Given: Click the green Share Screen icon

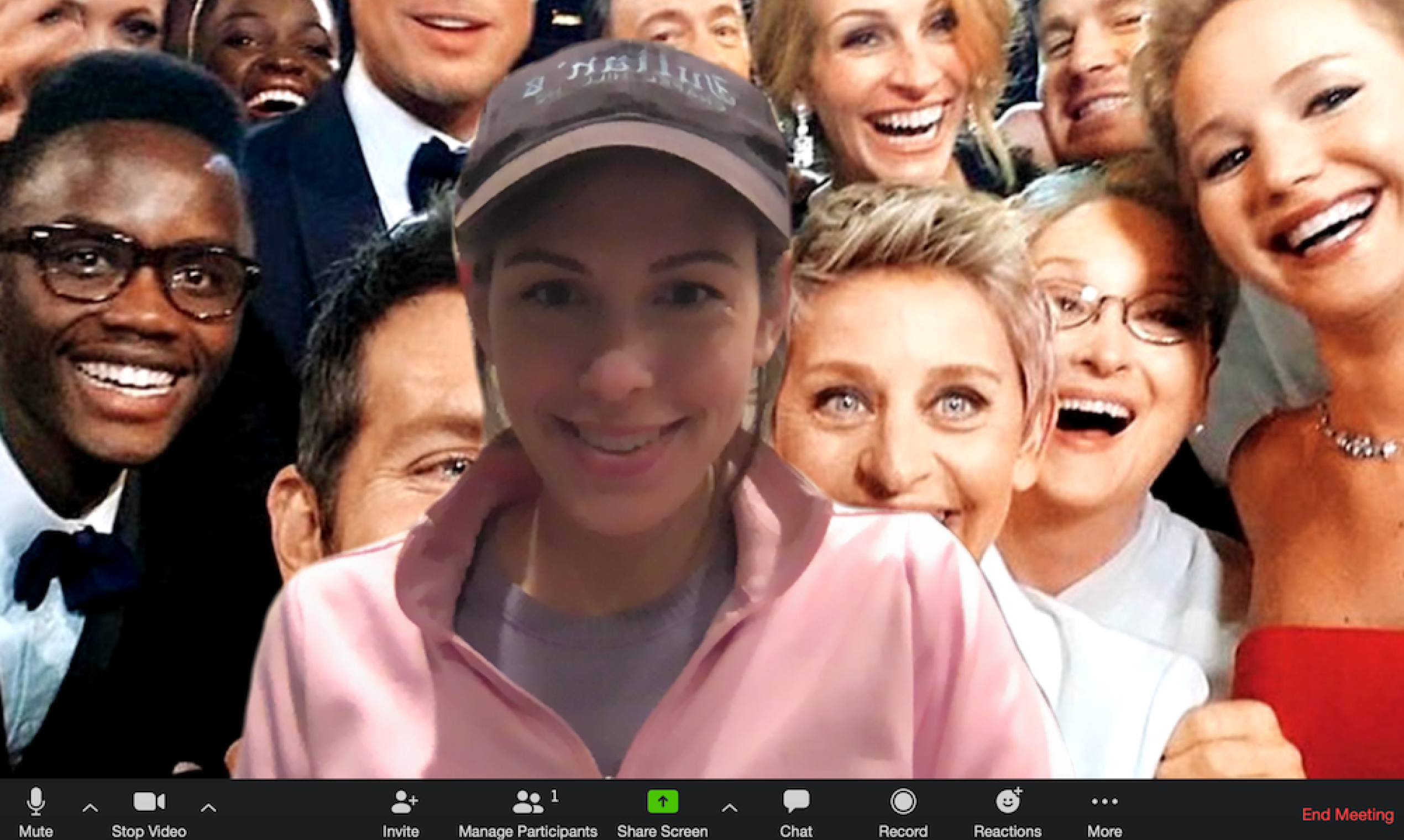Looking at the screenshot, I should pos(662,801).
